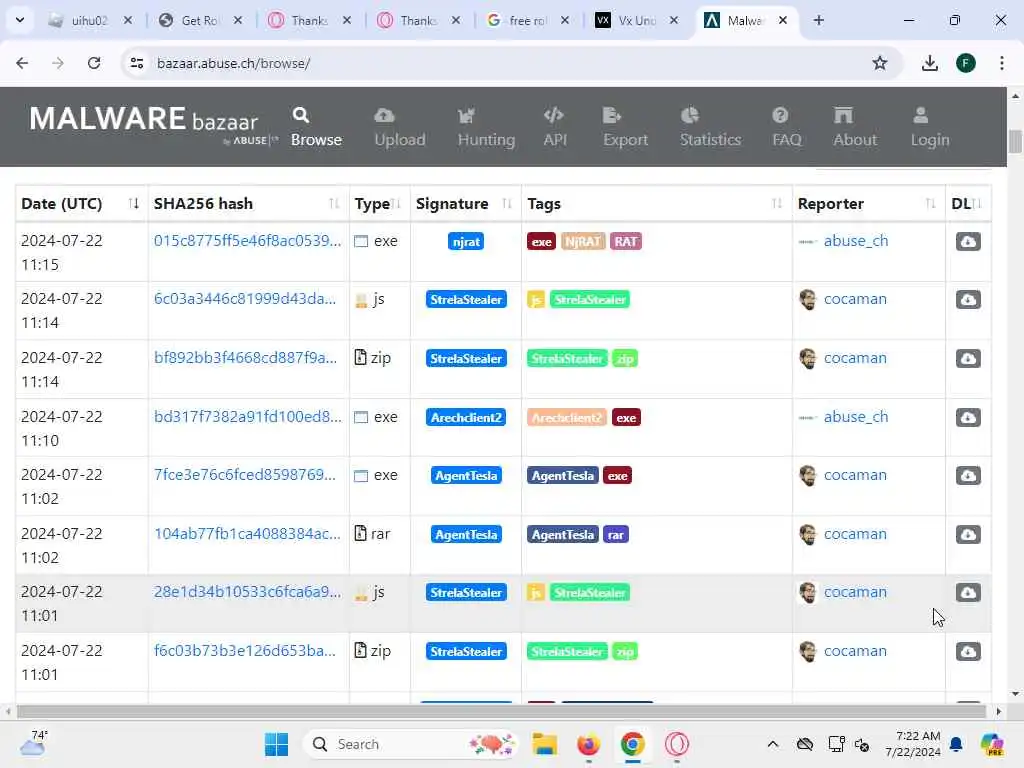The height and width of the screenshot is (768, 1024).
Task: Open hash link bf892bb3f4668cd887f9a
Action: click(x=246, y=358)
